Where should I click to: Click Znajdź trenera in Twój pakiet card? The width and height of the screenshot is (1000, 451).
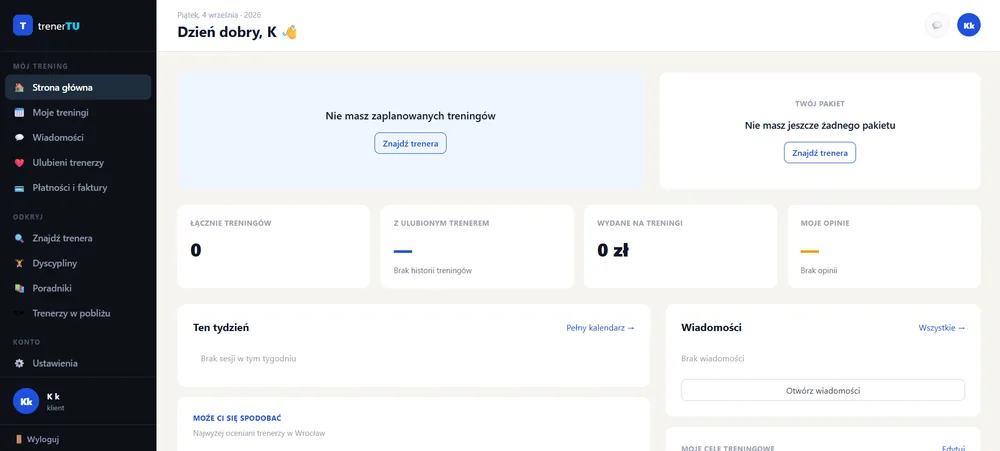(x=820, y=153)
